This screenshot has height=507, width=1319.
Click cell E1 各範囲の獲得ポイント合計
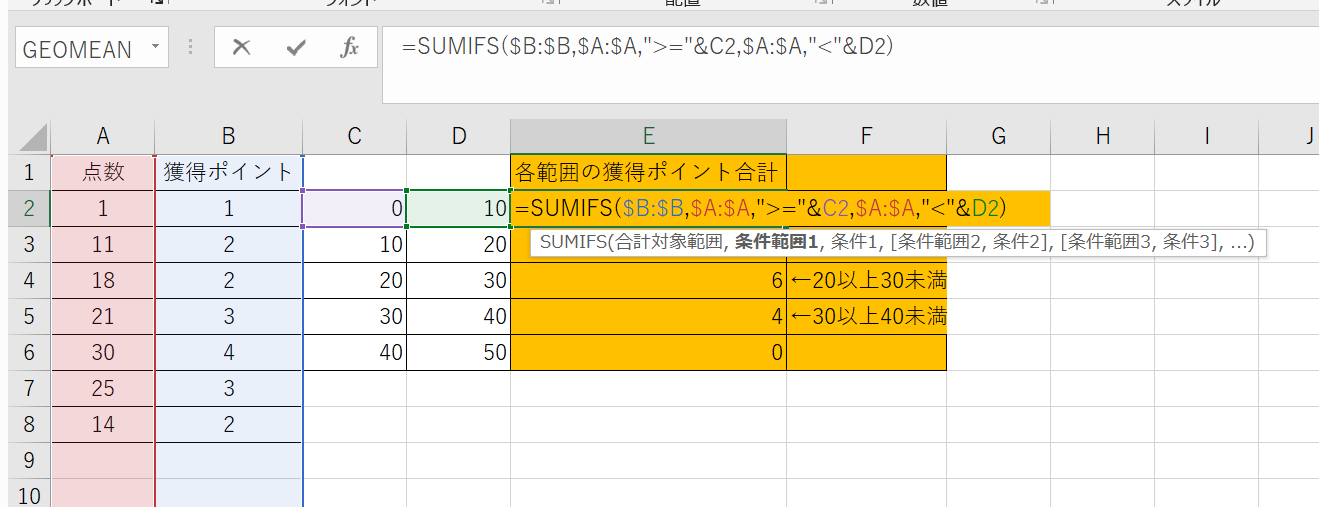pyautogui.click(x=647, y=172)
